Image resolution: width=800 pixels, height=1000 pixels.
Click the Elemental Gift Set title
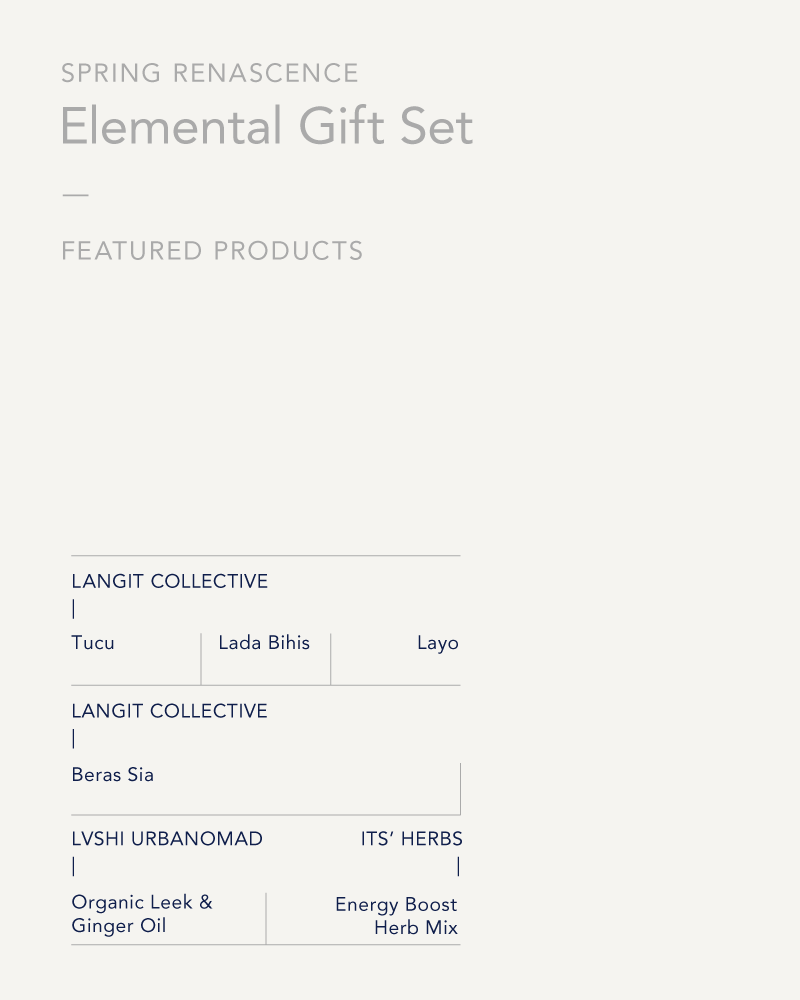(267, 126)
